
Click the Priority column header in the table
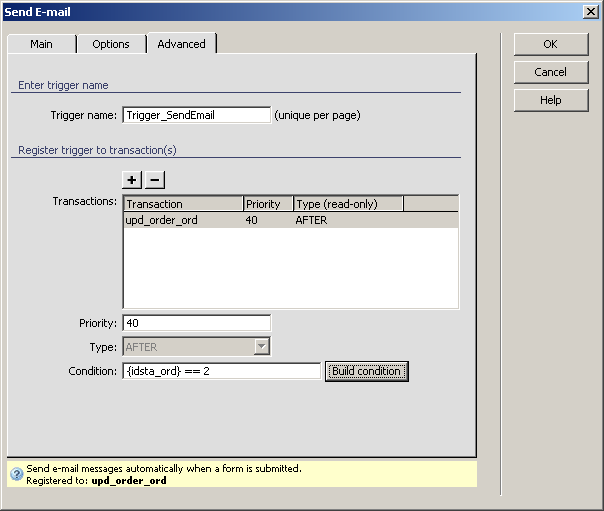[x=268, y=204]
